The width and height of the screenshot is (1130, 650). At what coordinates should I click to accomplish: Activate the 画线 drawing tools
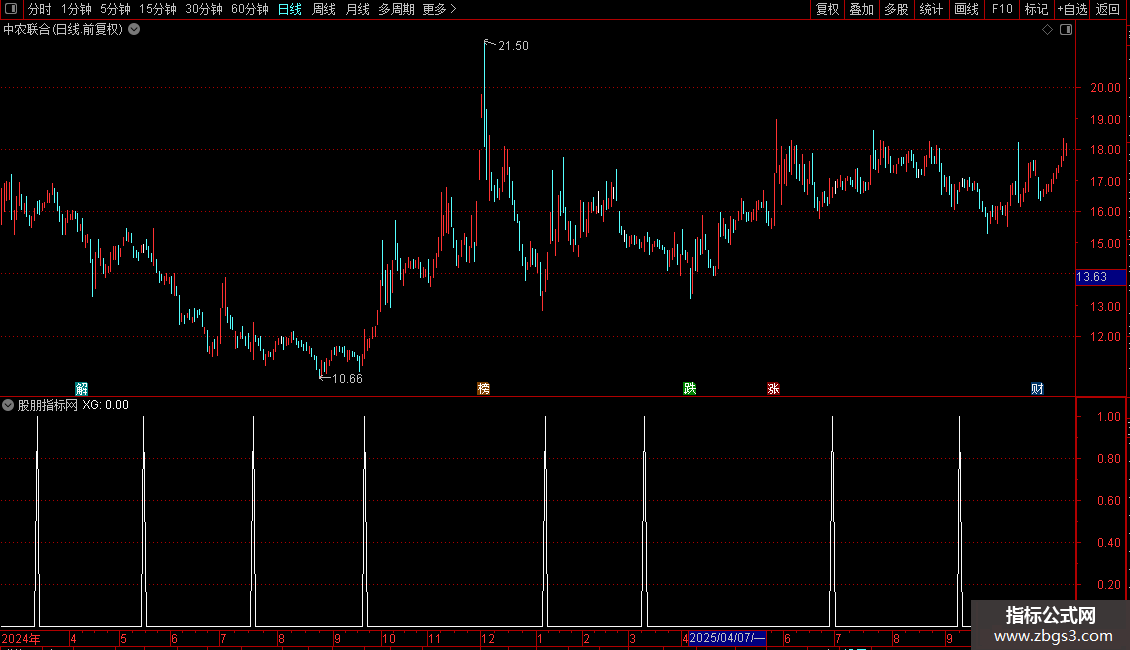[x=966, y=9]
